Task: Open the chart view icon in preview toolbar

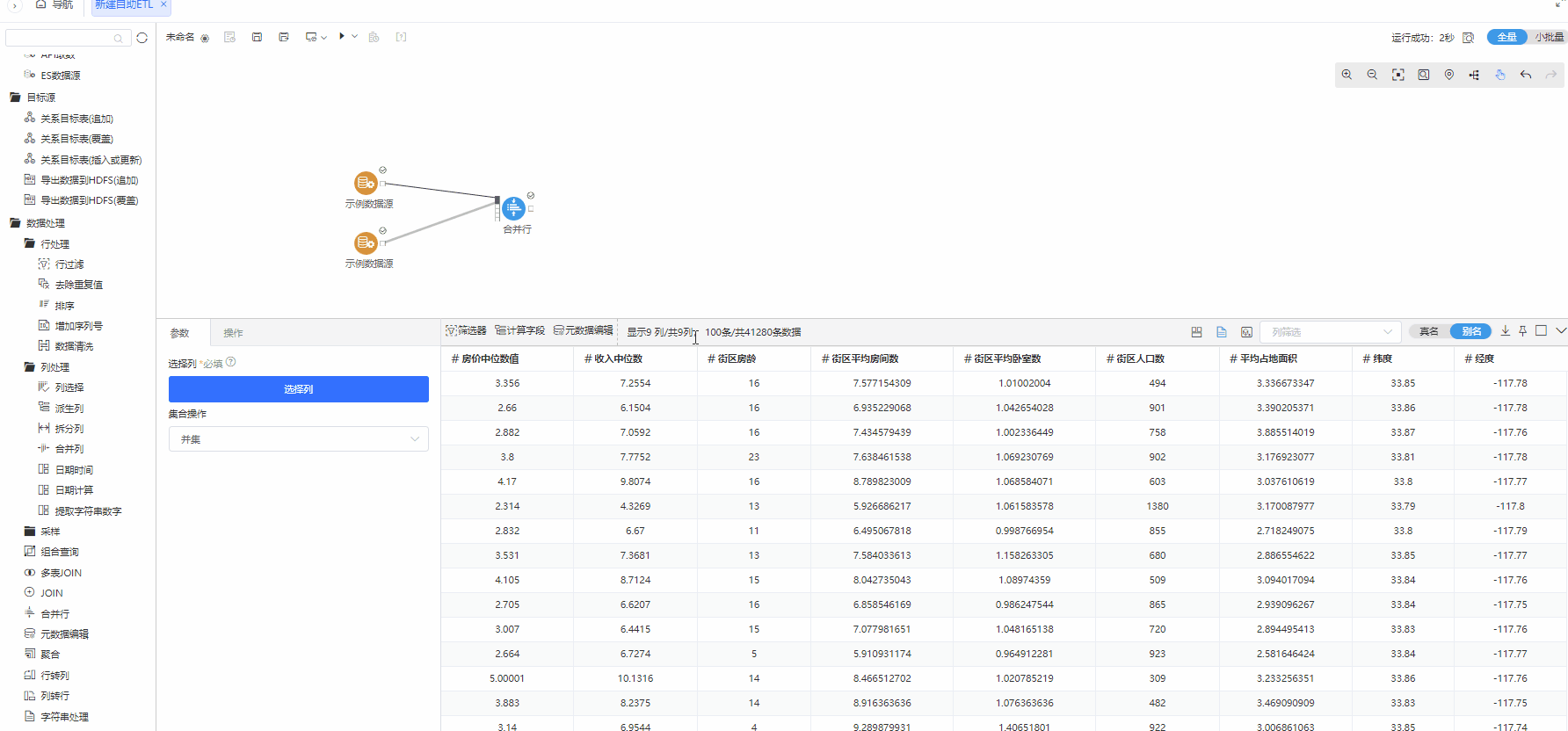Action: [x=1246, y=332]
